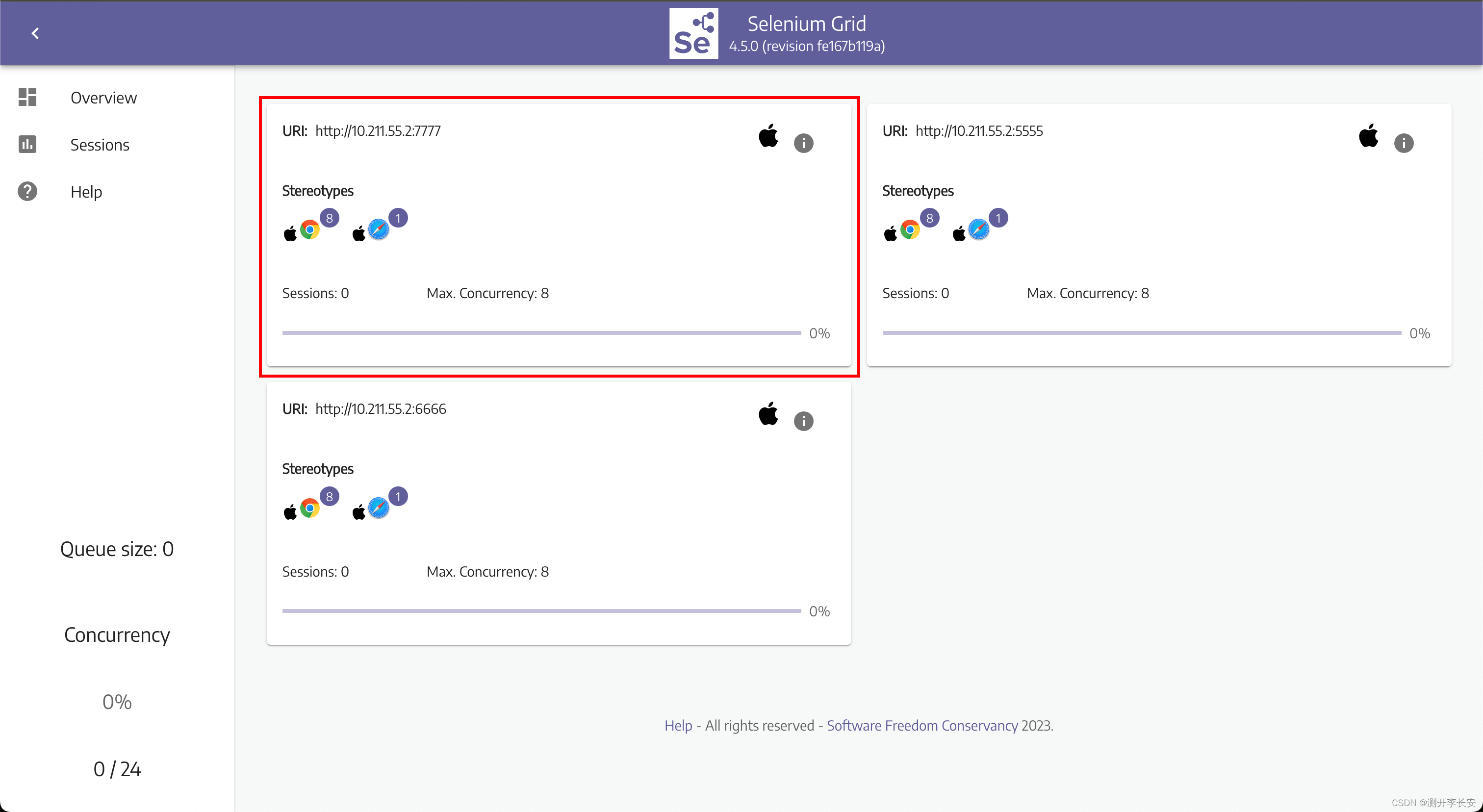Click the Apple OS icon on node 7777

coord(768,136)
